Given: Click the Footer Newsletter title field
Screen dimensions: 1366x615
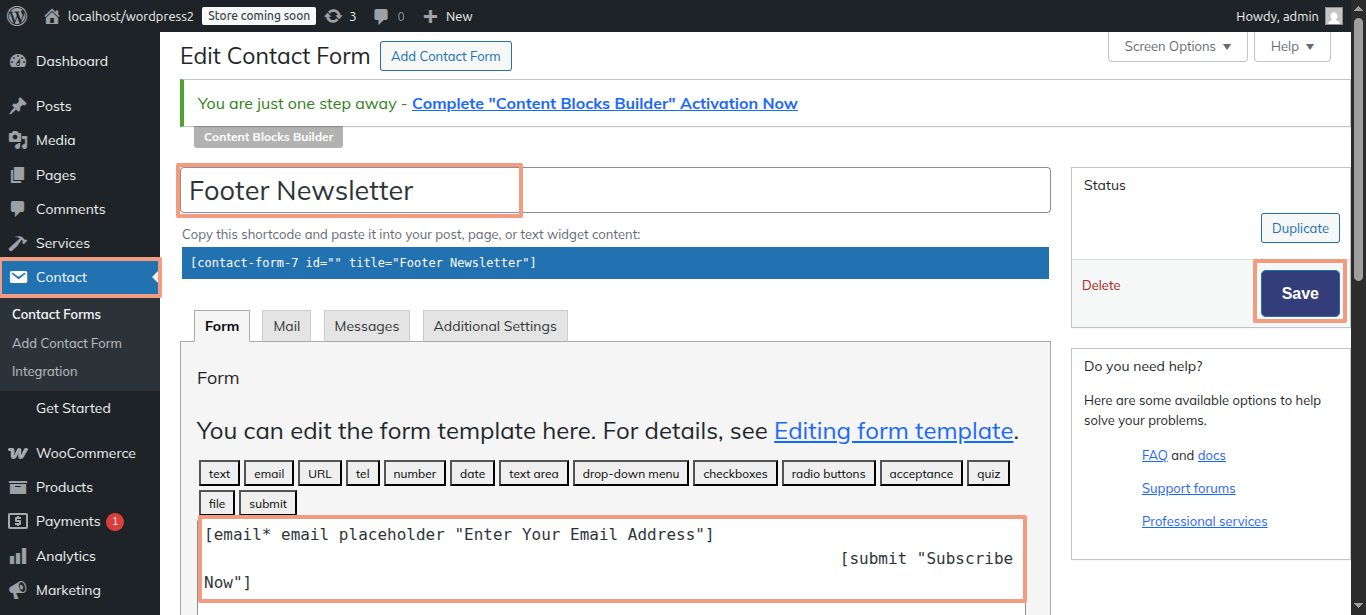Looking at the screenshot, I should 615,190.
